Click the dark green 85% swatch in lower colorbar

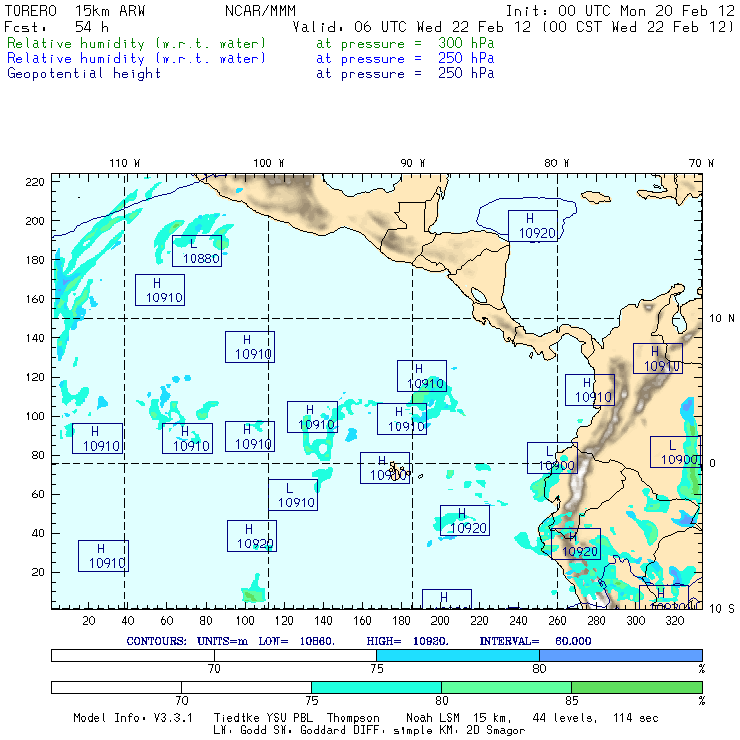[x=636, y=688]
